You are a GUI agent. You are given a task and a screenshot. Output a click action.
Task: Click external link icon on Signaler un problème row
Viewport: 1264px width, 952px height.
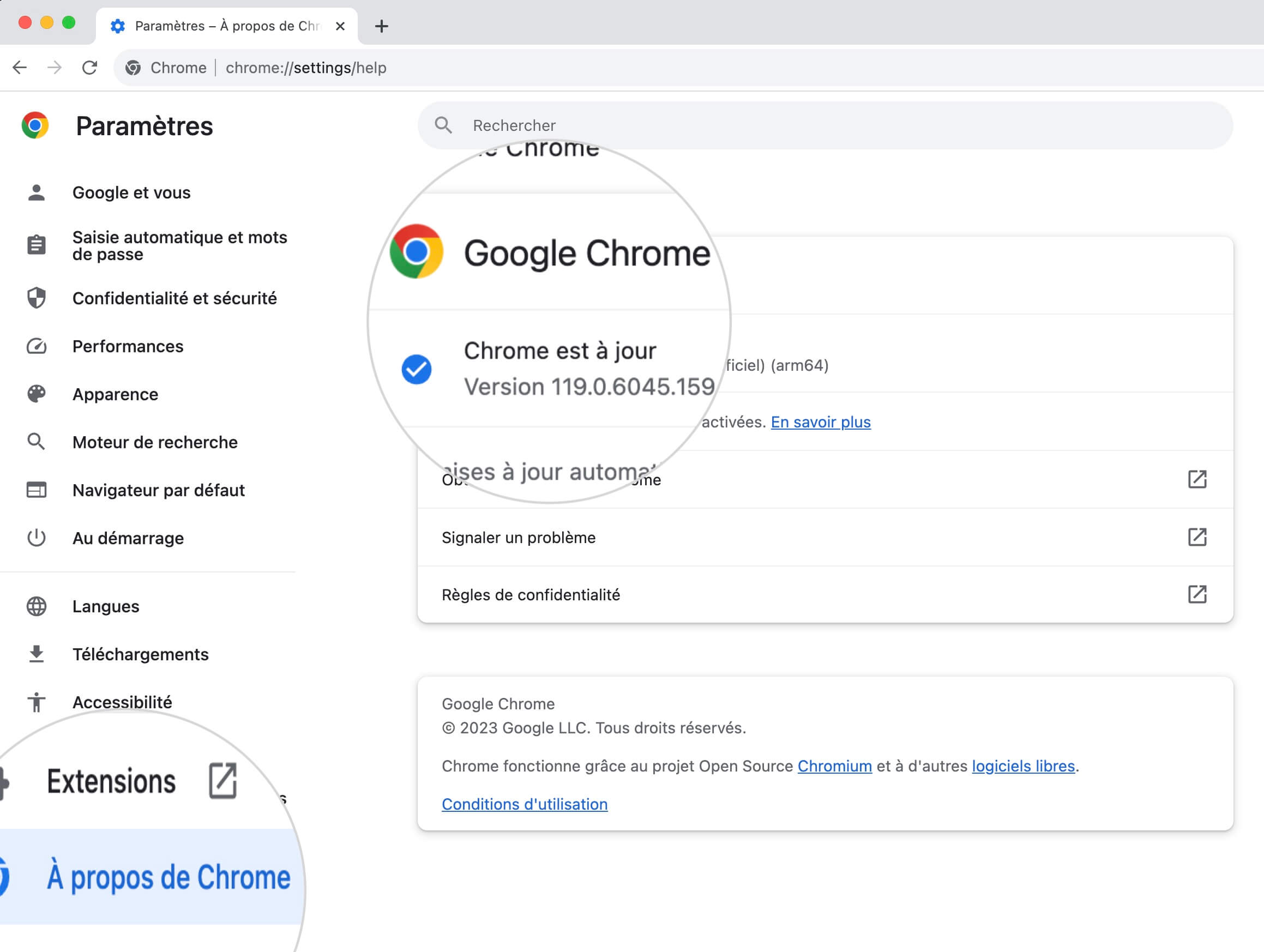1197,537
